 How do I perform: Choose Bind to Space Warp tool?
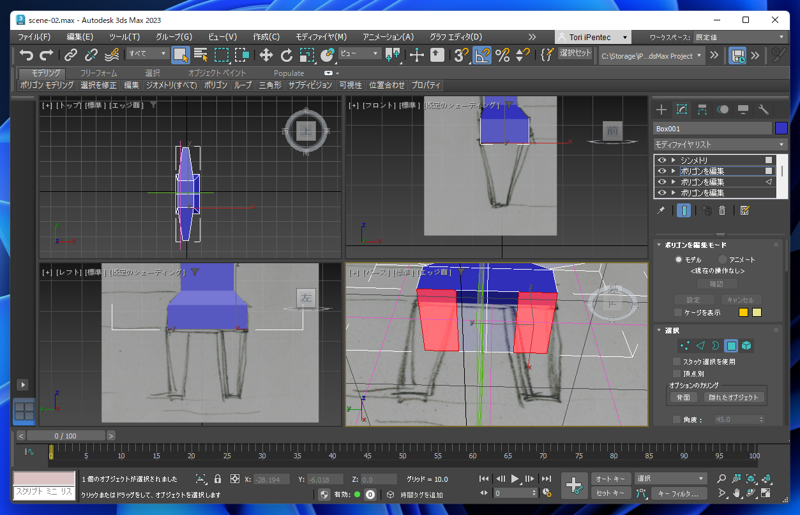112,55
